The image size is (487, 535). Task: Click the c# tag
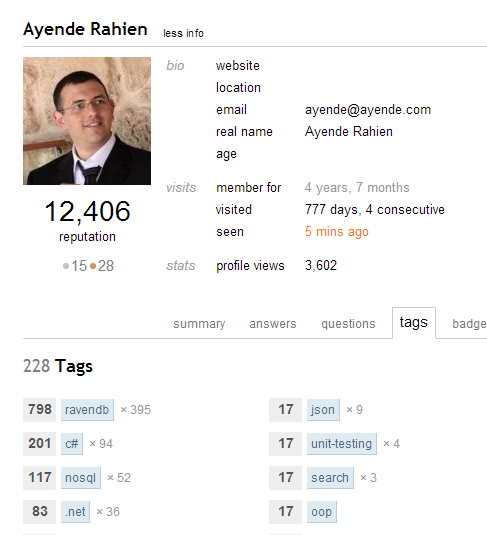coord(72,444)
